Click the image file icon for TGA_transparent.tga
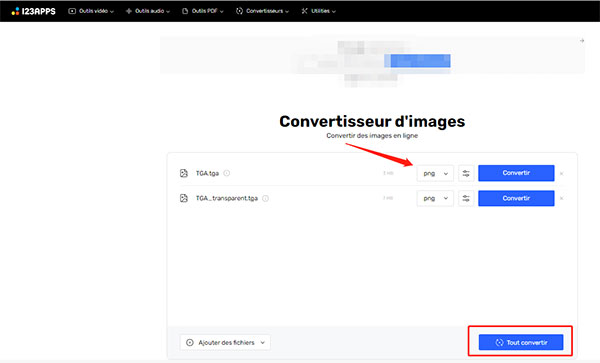This screenshot has height=363, width=600. 184,198
